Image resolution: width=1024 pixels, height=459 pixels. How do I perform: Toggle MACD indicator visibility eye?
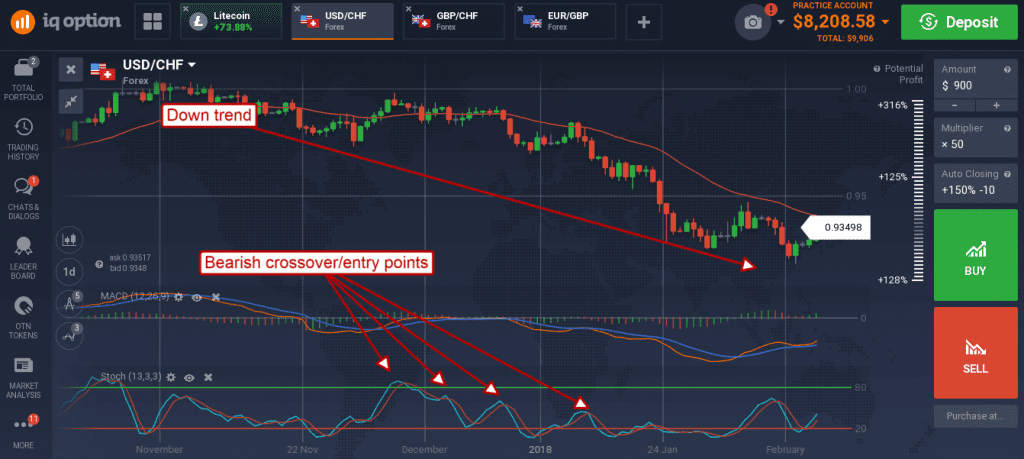(197, 296)
